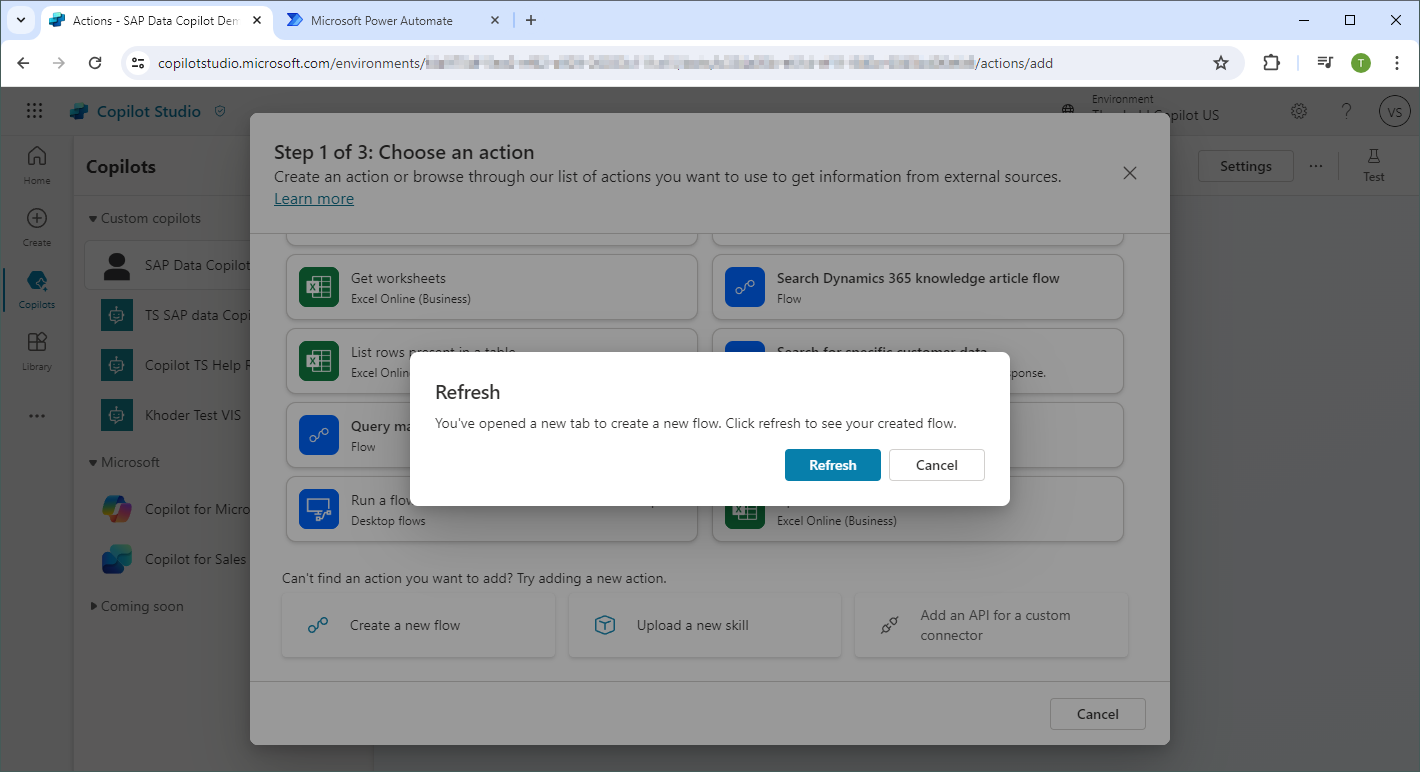Image resolution: width=1420 pixels, height=772 pixels.
Task: Open a new browser tab
Action: click(531, 20)
